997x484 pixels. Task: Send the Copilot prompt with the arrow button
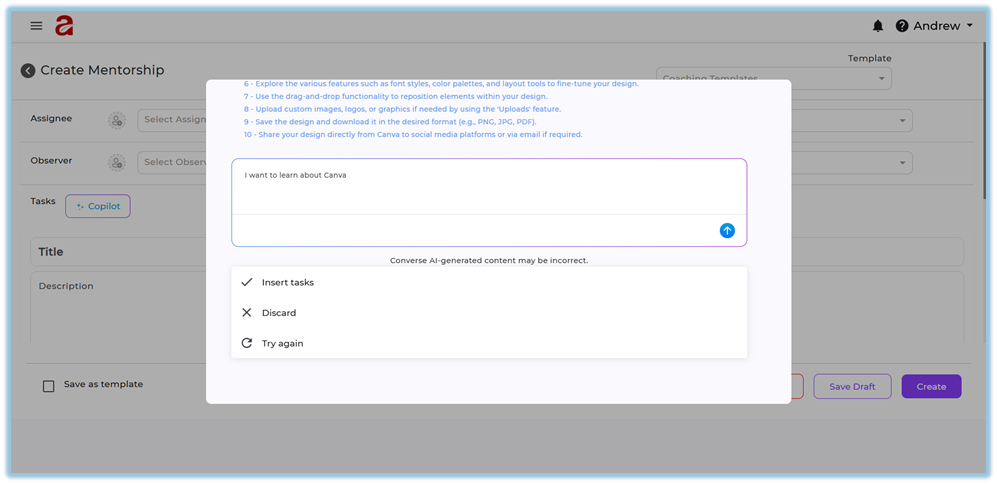tap(727, 230)
